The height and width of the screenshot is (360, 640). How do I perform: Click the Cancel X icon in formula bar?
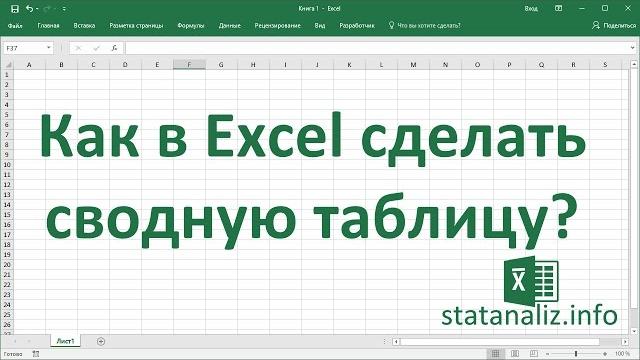(x=78, y=48)
